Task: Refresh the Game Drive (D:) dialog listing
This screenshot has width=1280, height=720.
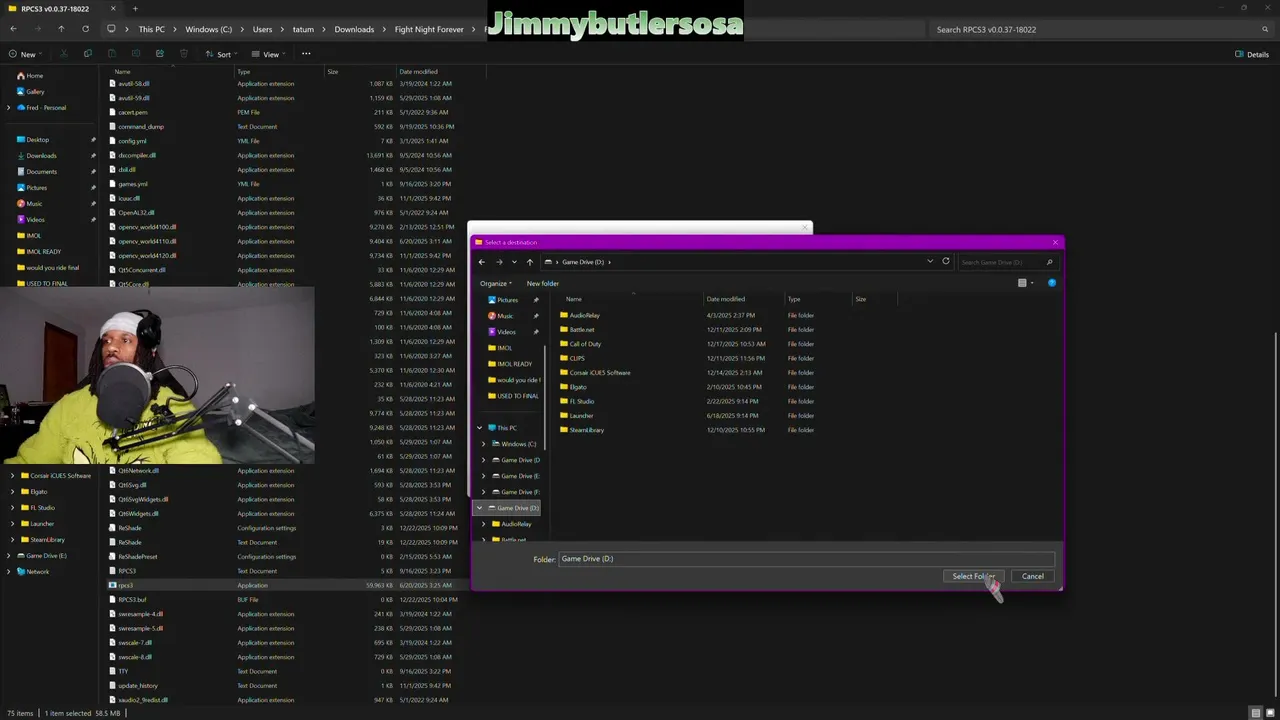Action: coord(946,261)
